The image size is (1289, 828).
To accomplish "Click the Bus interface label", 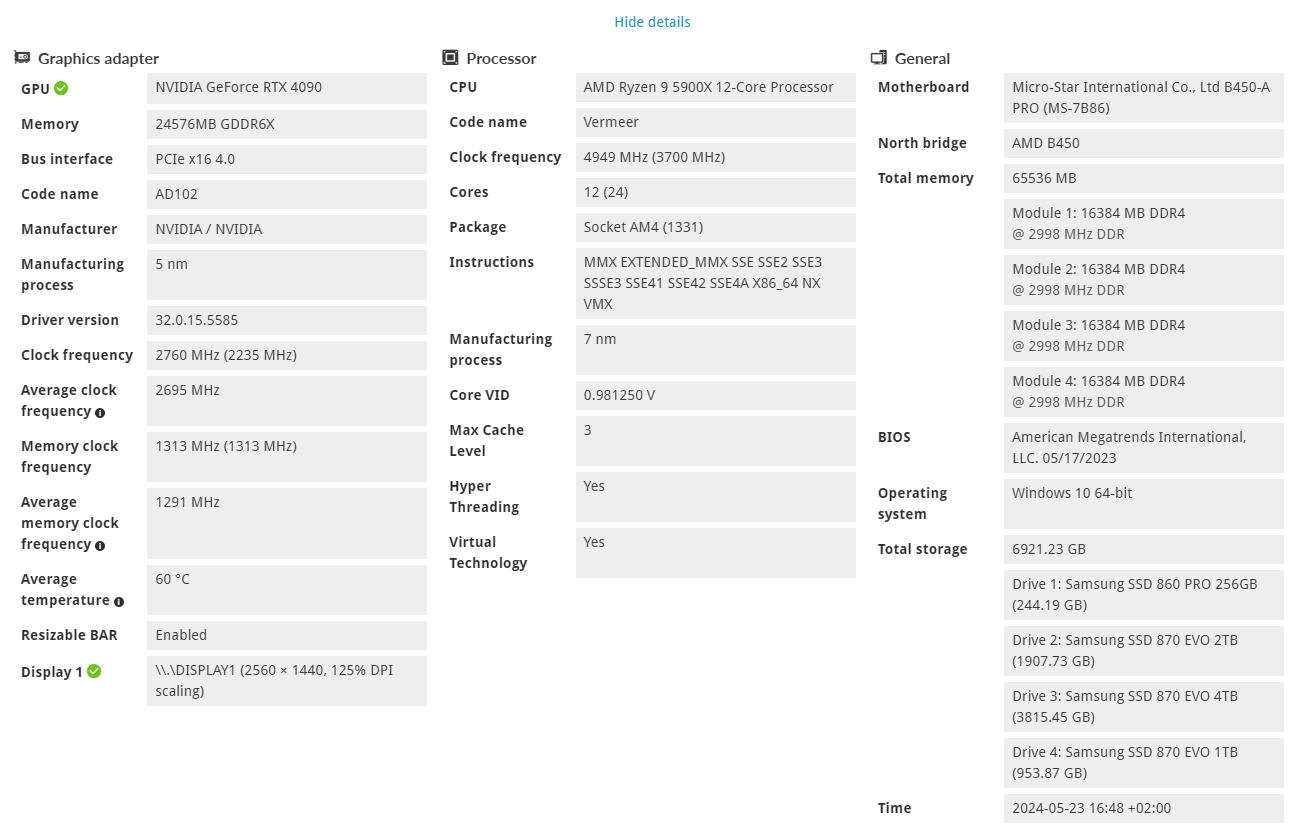I will point(67,159).
